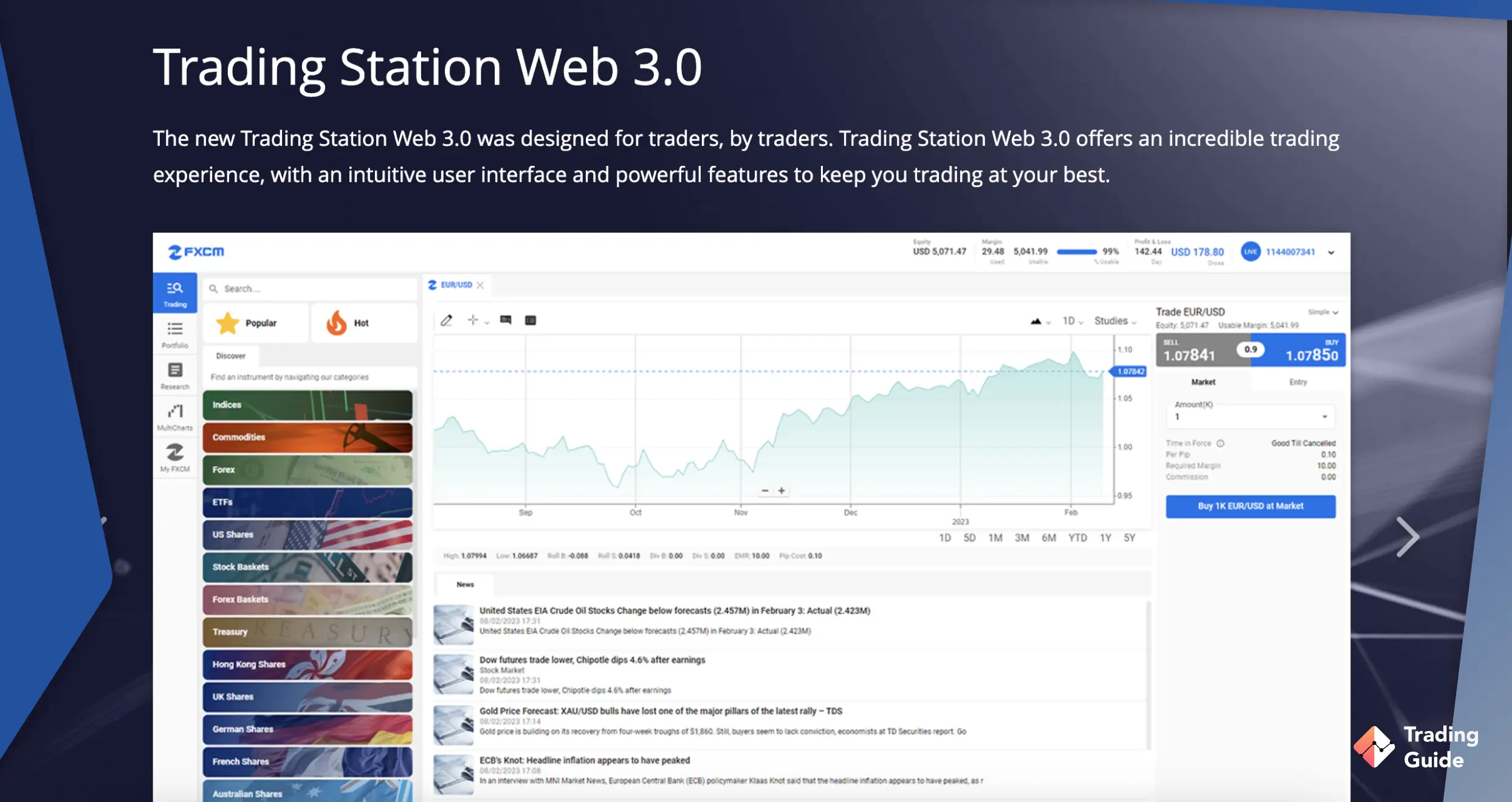Viewport: 1512px width, 802px height.
Task: Zoom out chart with minus button
Action: point(765,490)
